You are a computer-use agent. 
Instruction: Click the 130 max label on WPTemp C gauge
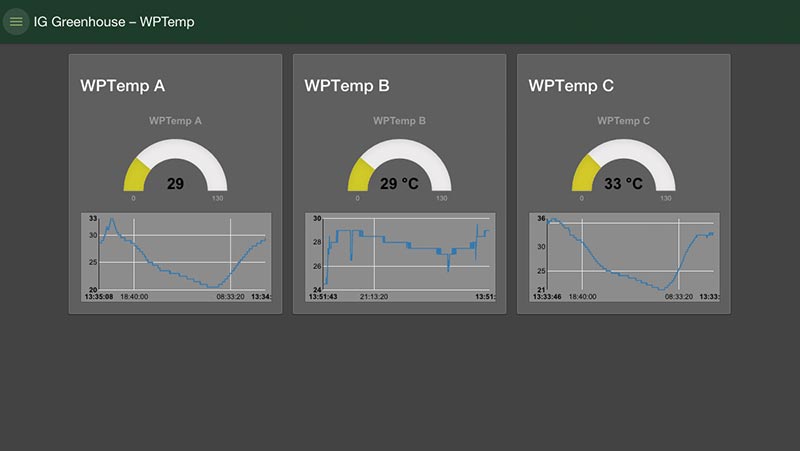pos(666,198)
